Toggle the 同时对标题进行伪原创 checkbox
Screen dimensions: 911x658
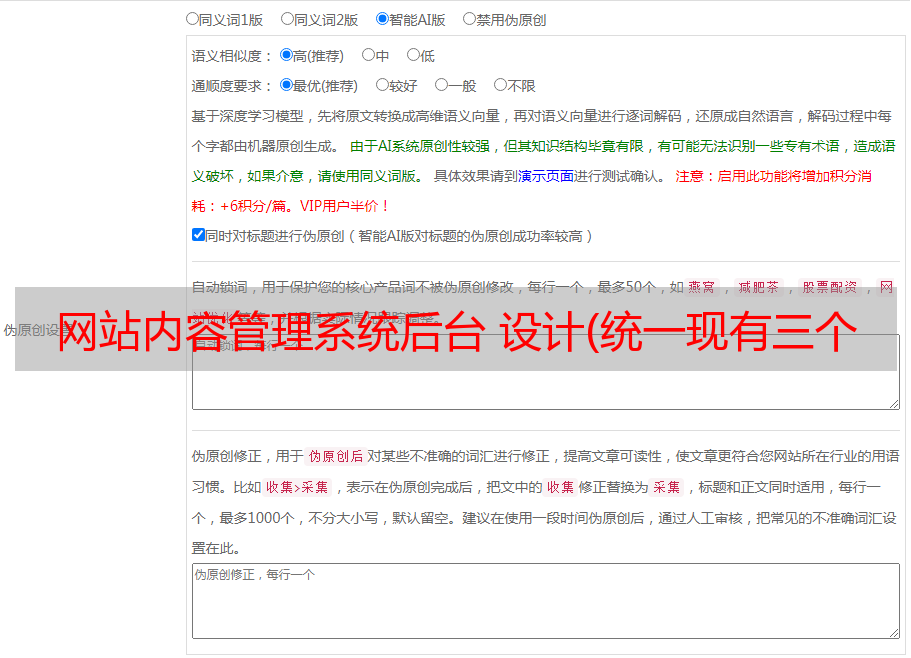pos(198,235)
